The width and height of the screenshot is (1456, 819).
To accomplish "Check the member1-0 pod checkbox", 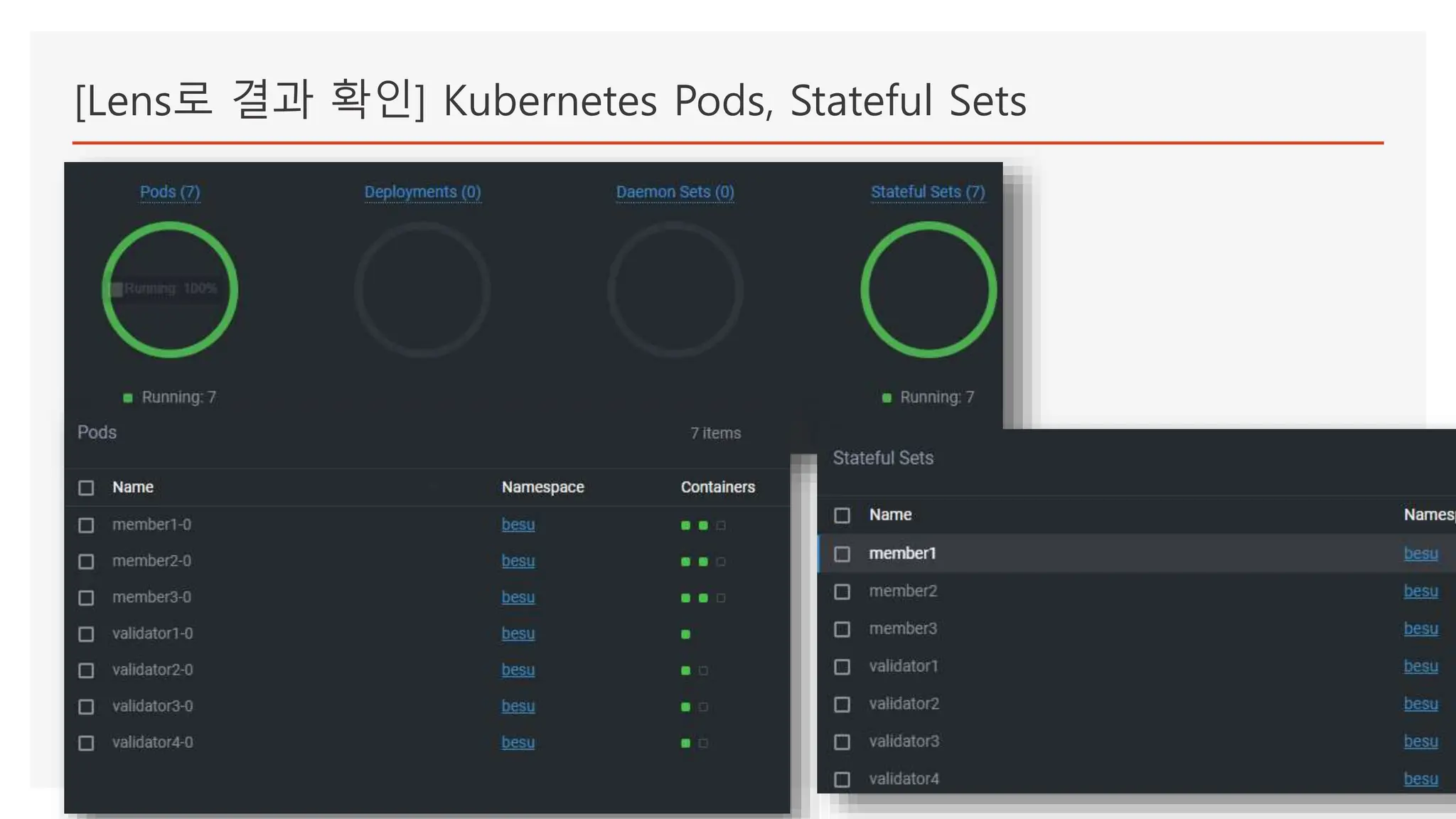I will [x=86, y=525].
